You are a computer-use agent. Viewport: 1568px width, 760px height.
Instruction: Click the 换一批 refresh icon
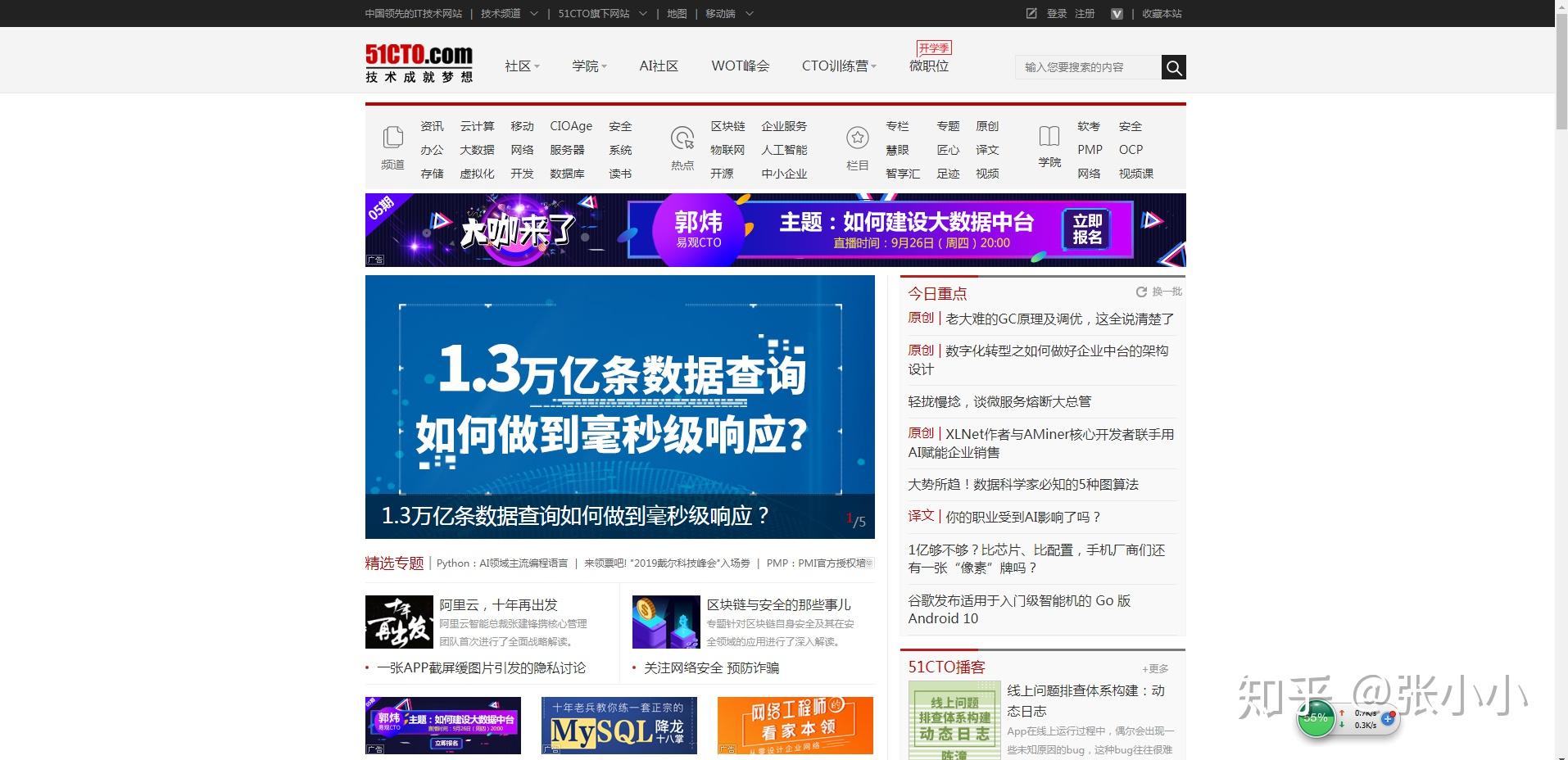coord(1140,292)
